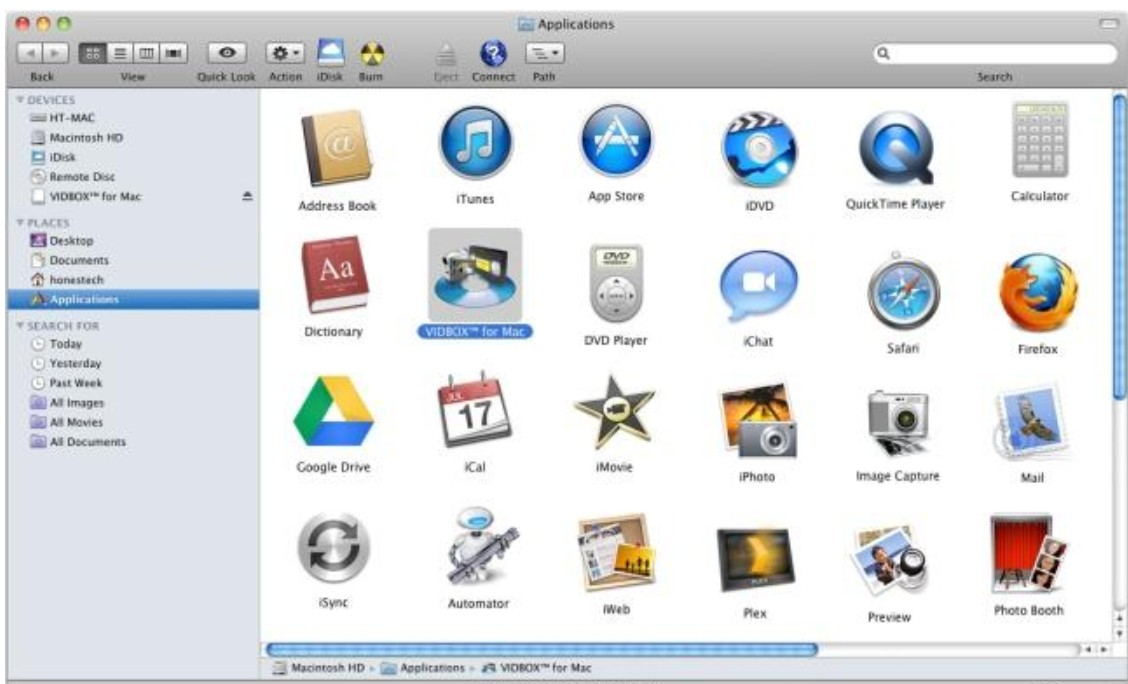The width and height of the screenshot is (1128, 684).
Task: Choose the QuickTime Player icon
Action: coord(896,148)
